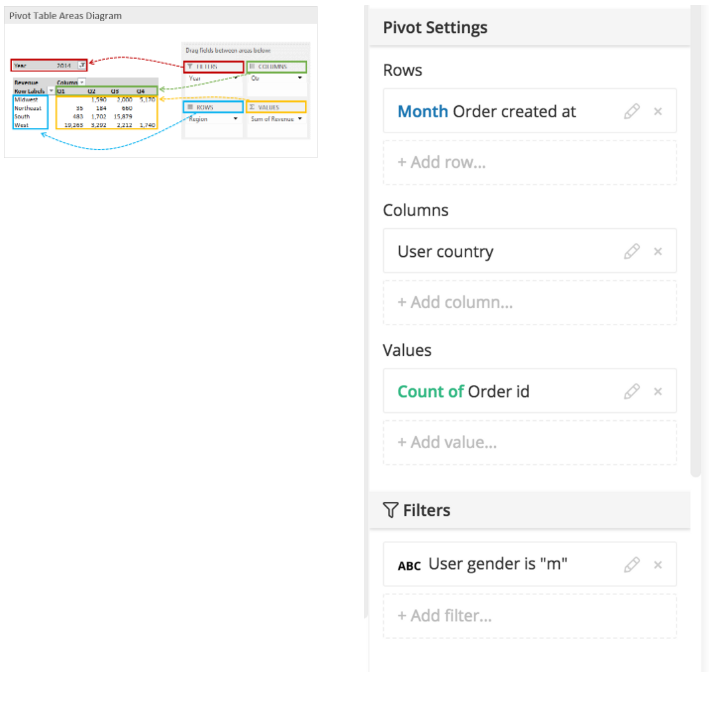Remove the Count of Order id value

(658, 392)
